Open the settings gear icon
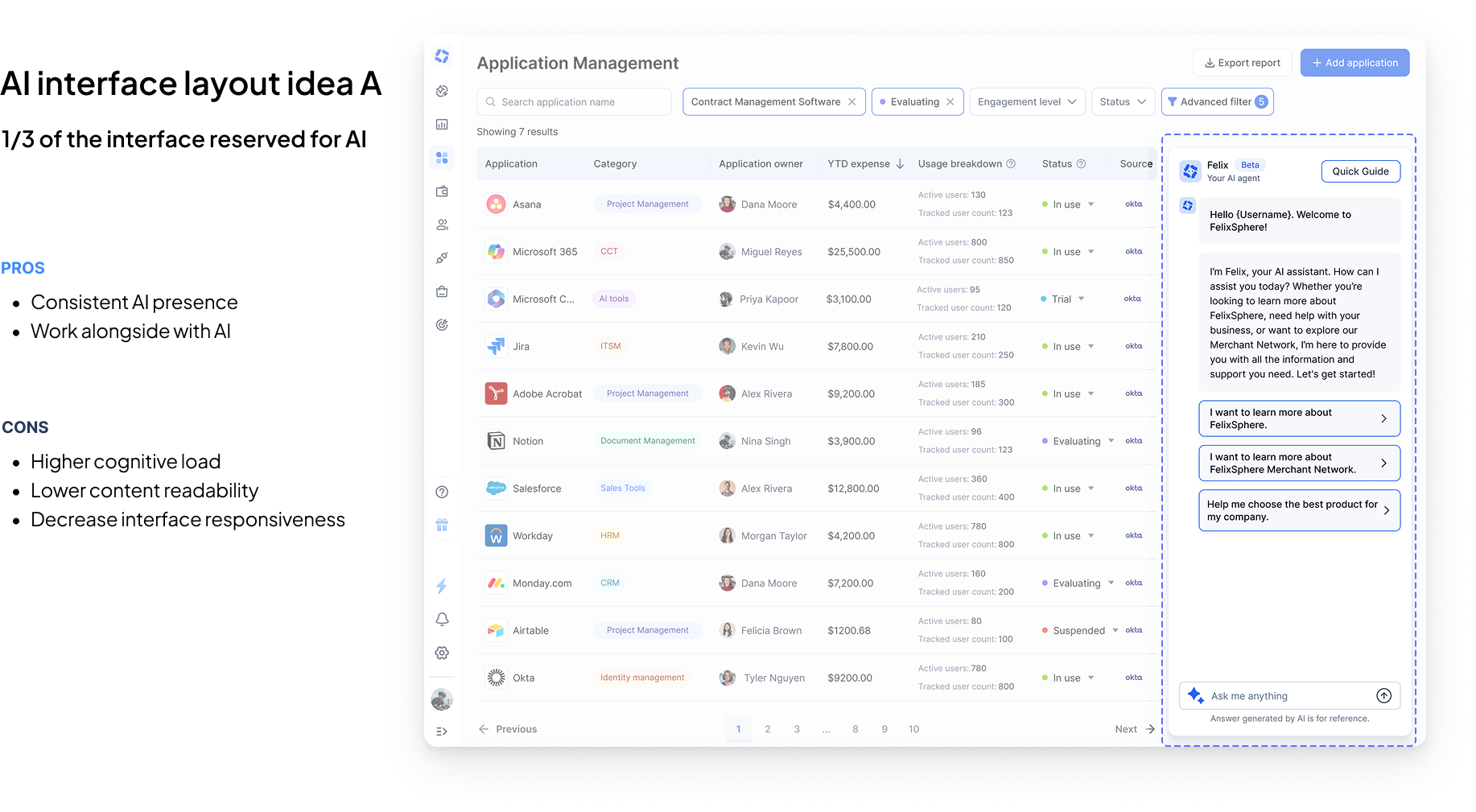 tap(442, 653)
